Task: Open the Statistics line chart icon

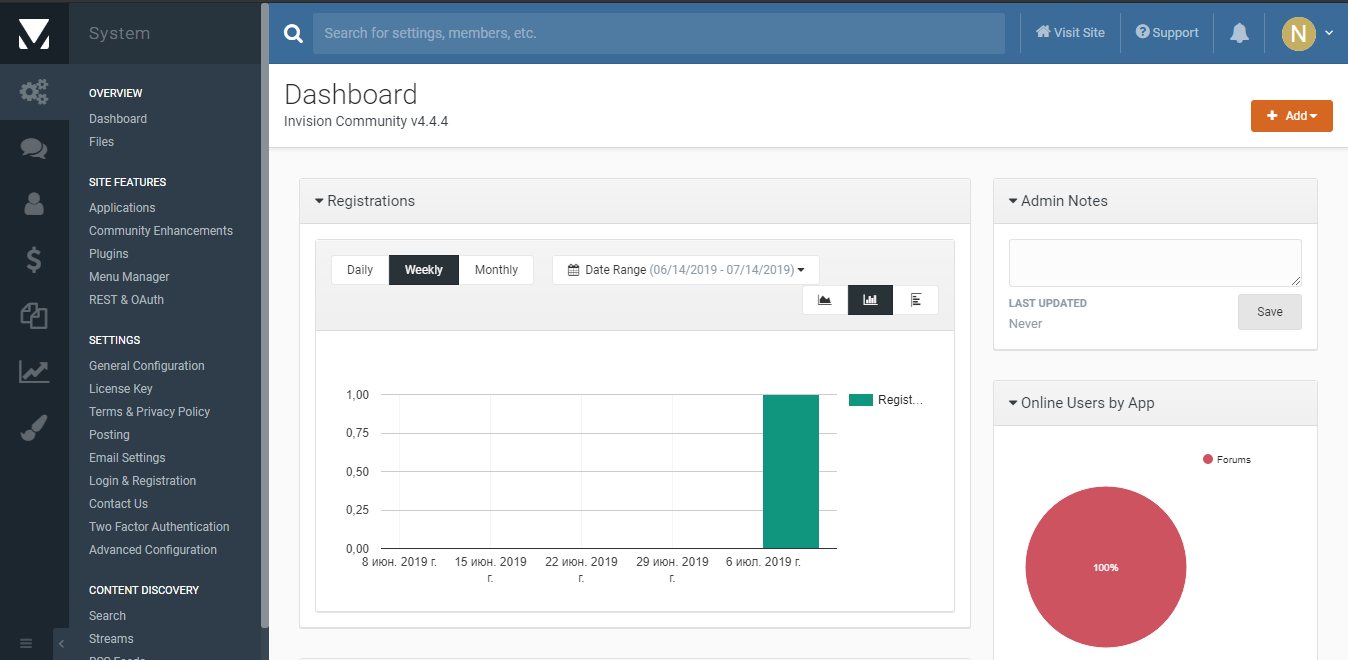Action: 34,372
